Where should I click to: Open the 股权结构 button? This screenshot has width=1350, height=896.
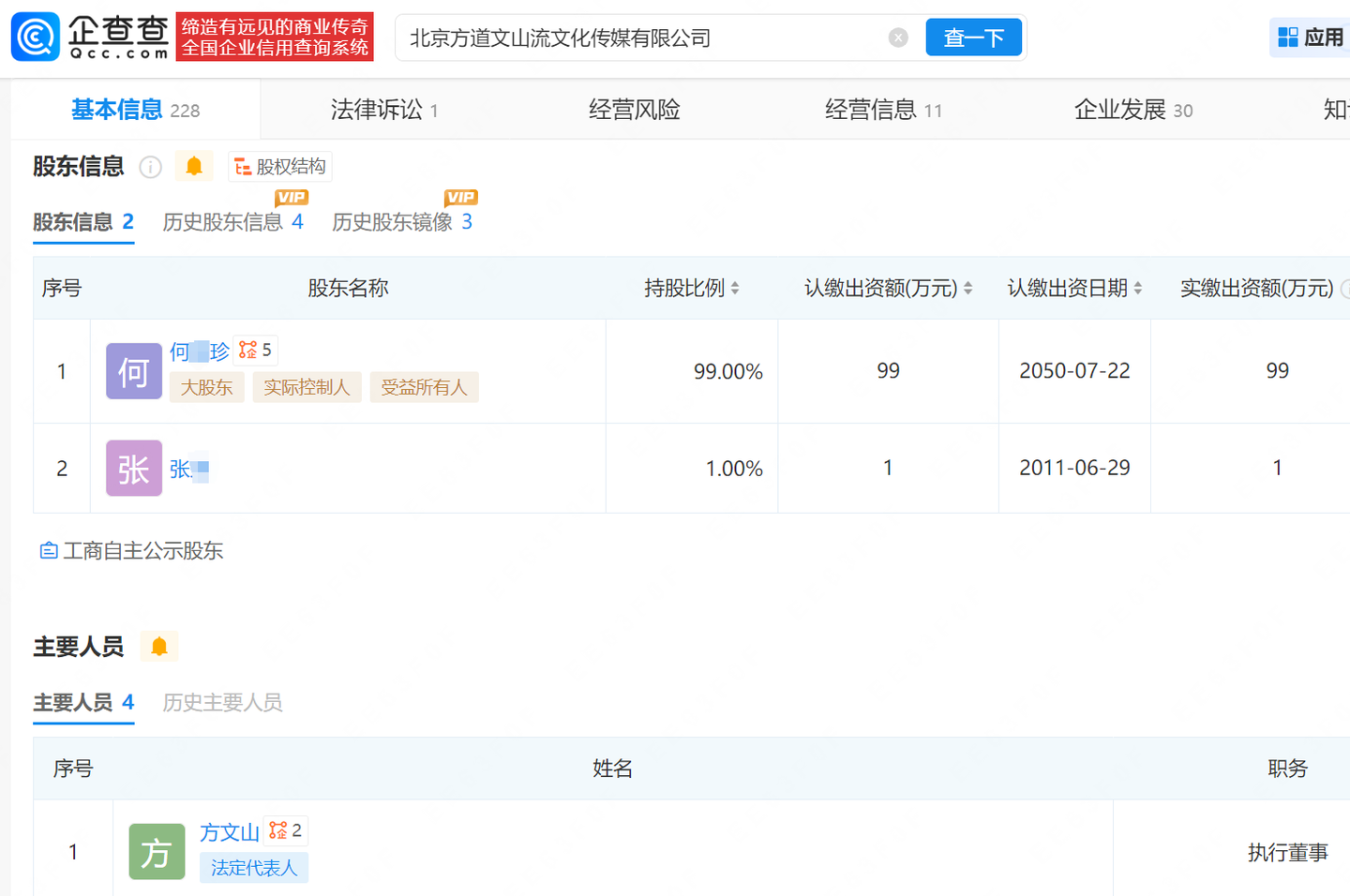[280, 167]
